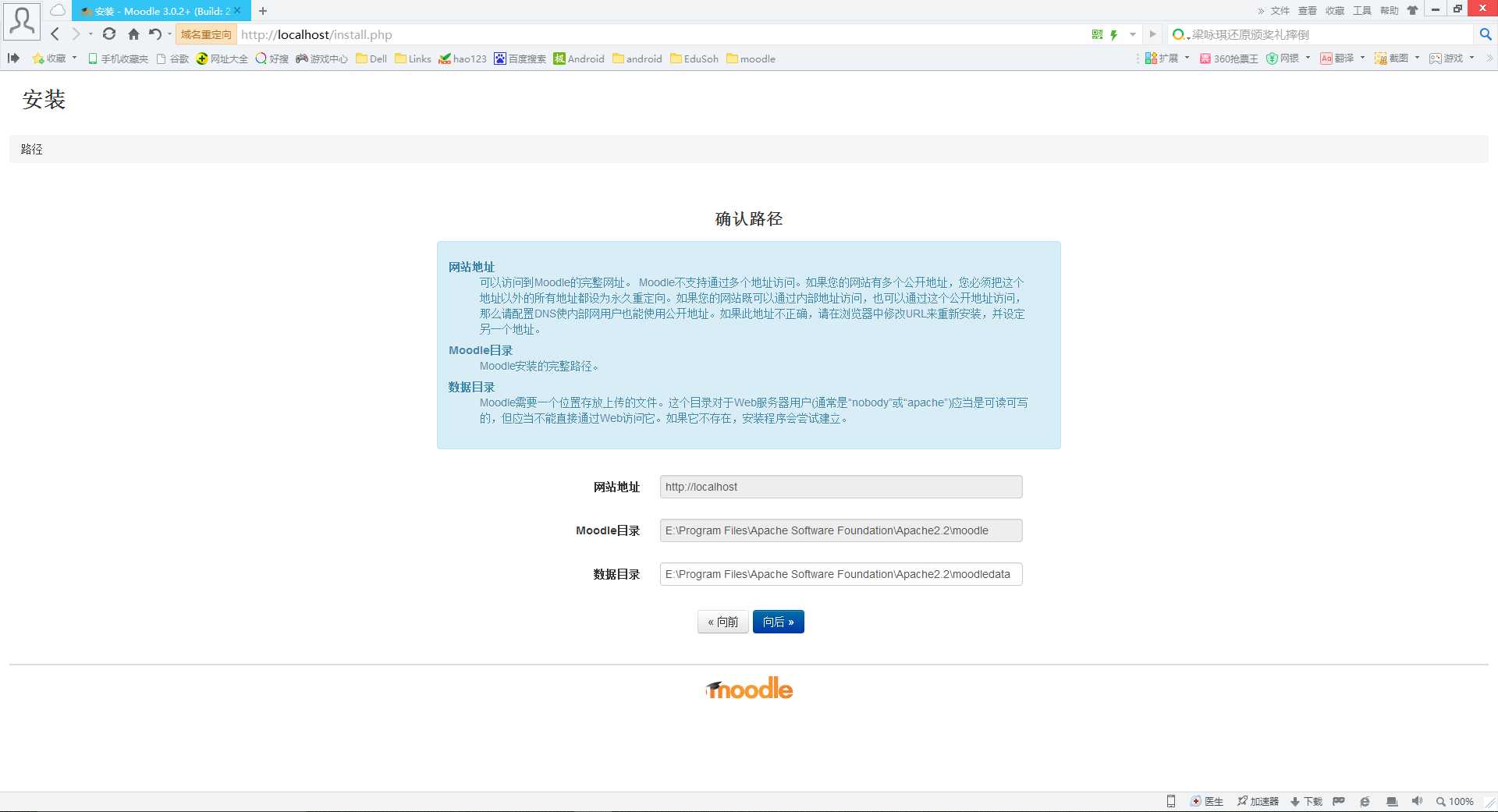Expand the 网银 dropdown arrow
The image size is (1498, 812).
pos(1308,58)
